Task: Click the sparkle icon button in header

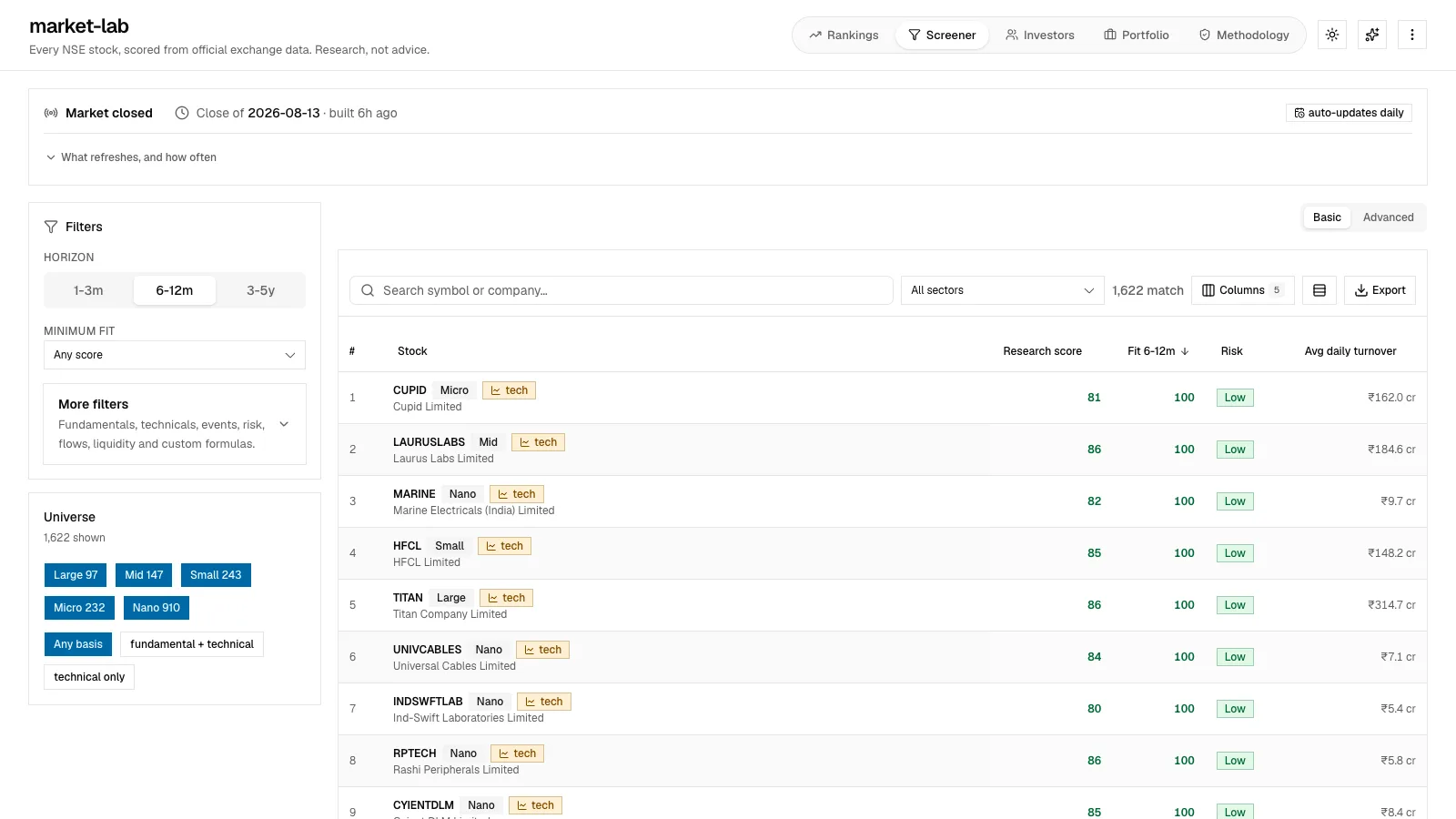Action: pos(1372,35)
